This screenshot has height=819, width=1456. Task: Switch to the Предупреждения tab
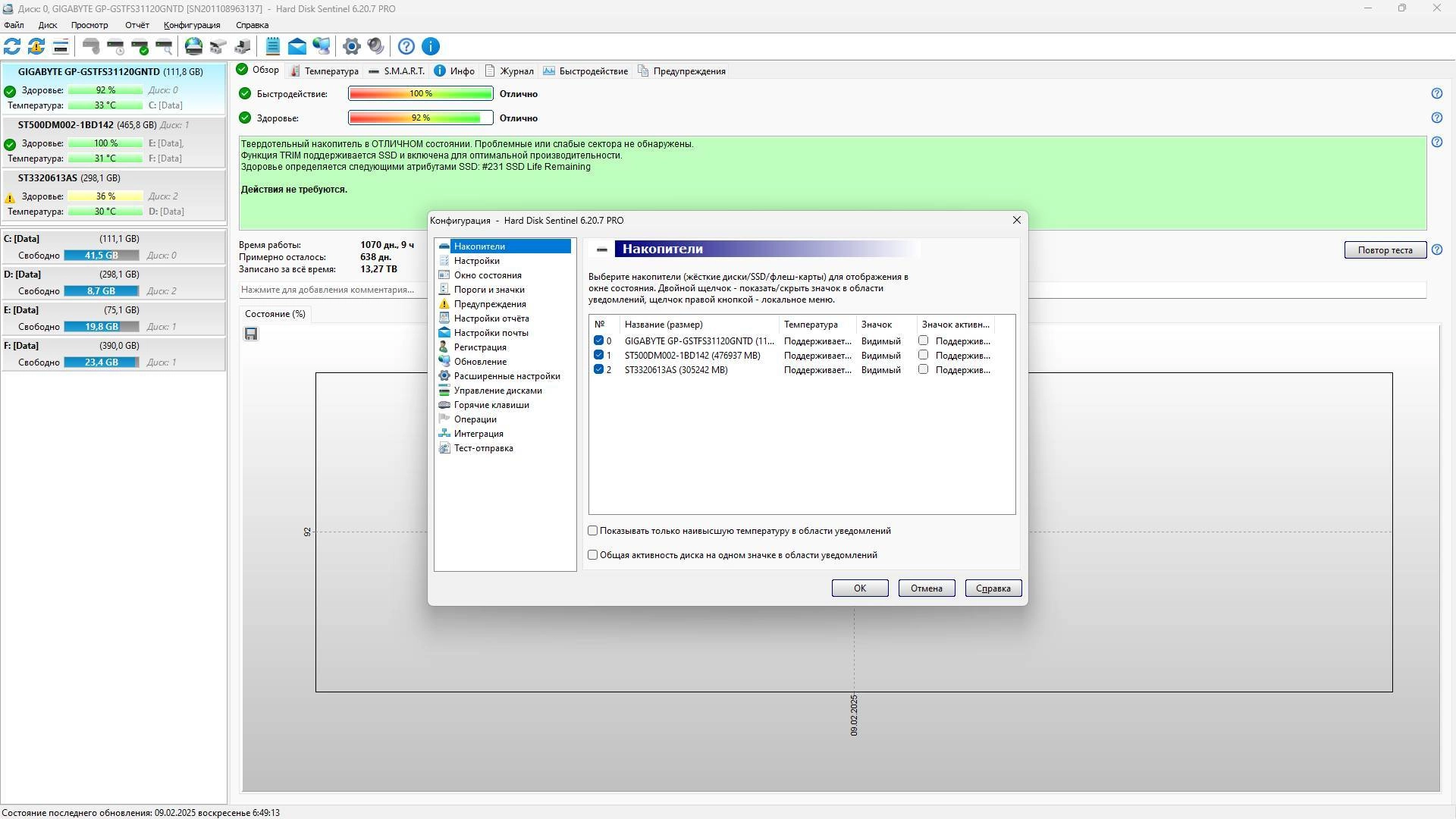tap(682, 71)
